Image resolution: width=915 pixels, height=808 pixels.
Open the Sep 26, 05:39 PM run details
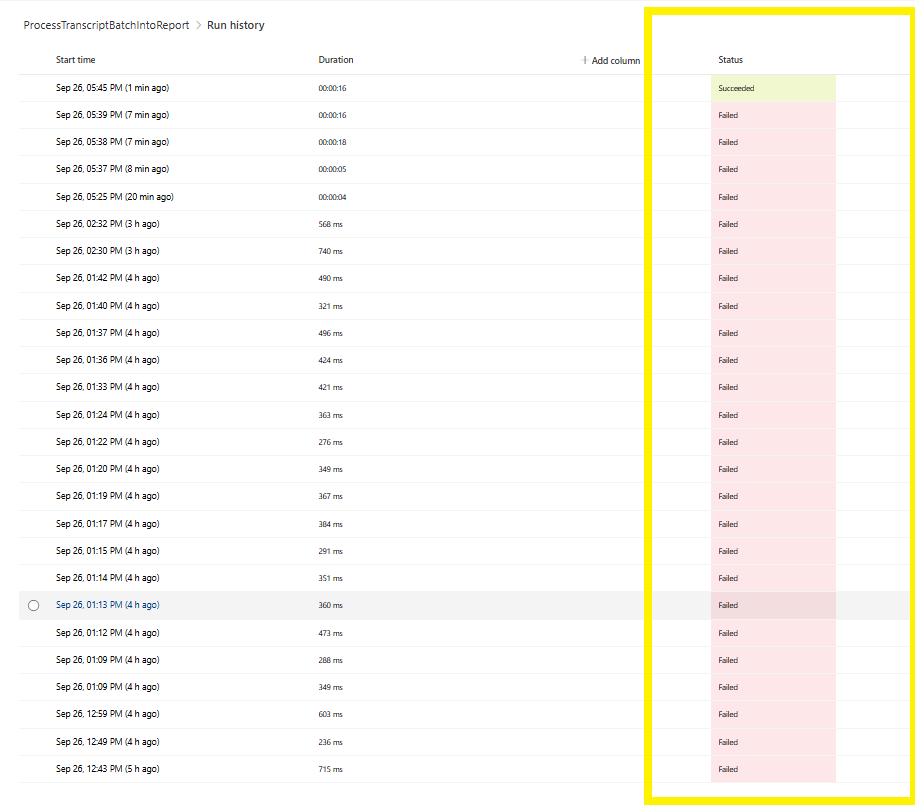click(112, 115)
